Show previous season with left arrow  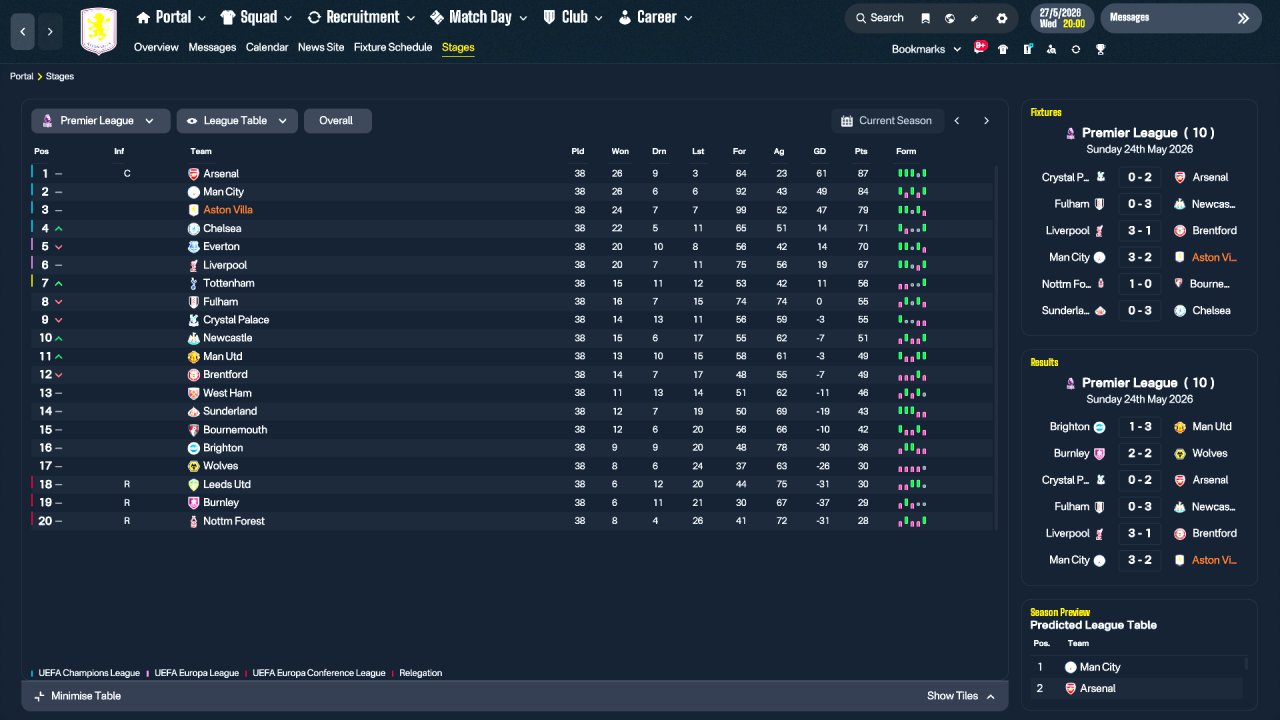point(957,121)
